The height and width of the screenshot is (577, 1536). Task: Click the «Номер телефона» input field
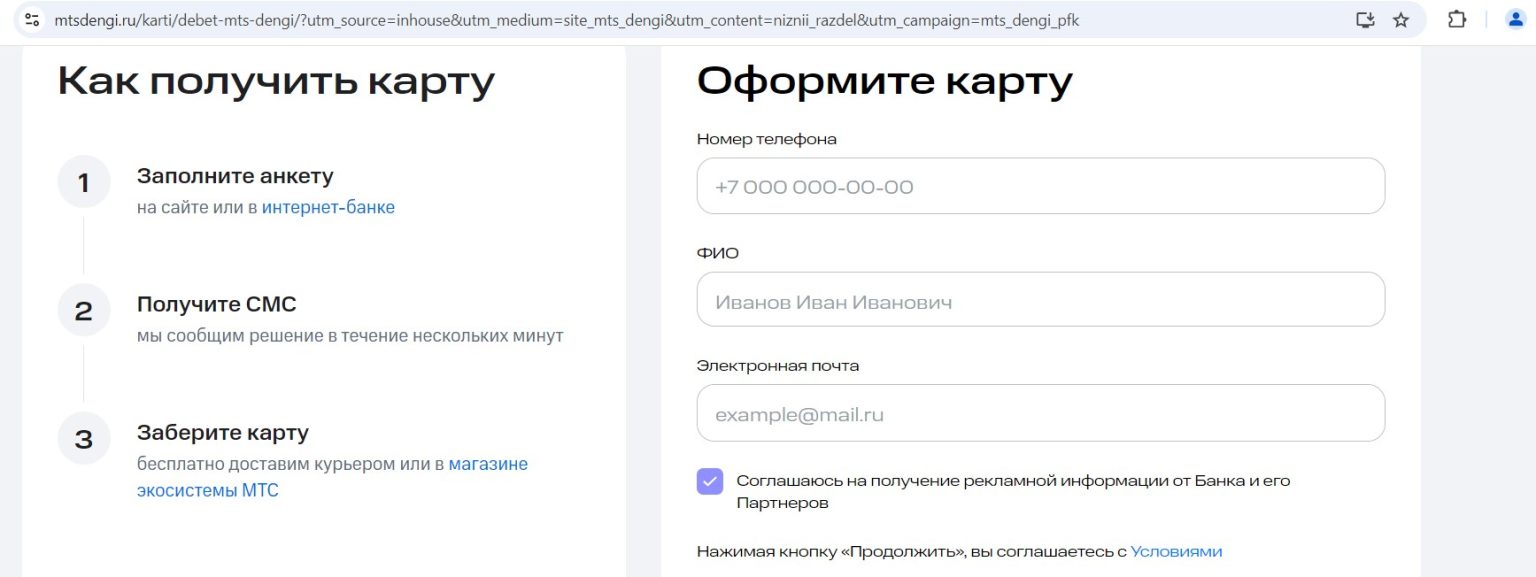1040,187
